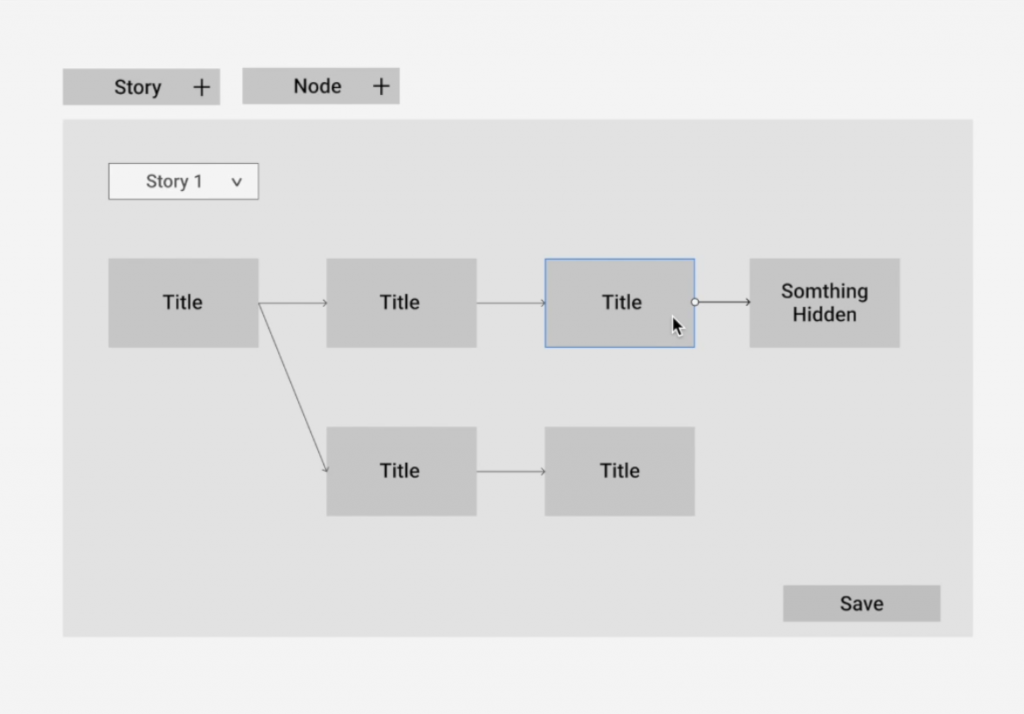The image size is (1024, 714).
Task: Click the Save button
Action: (861, 603)
